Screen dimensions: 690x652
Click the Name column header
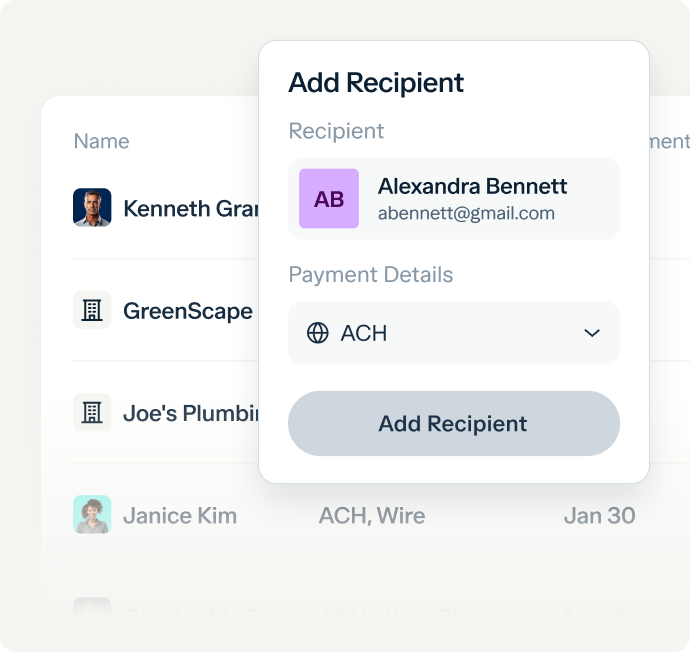tap(102, 141)
